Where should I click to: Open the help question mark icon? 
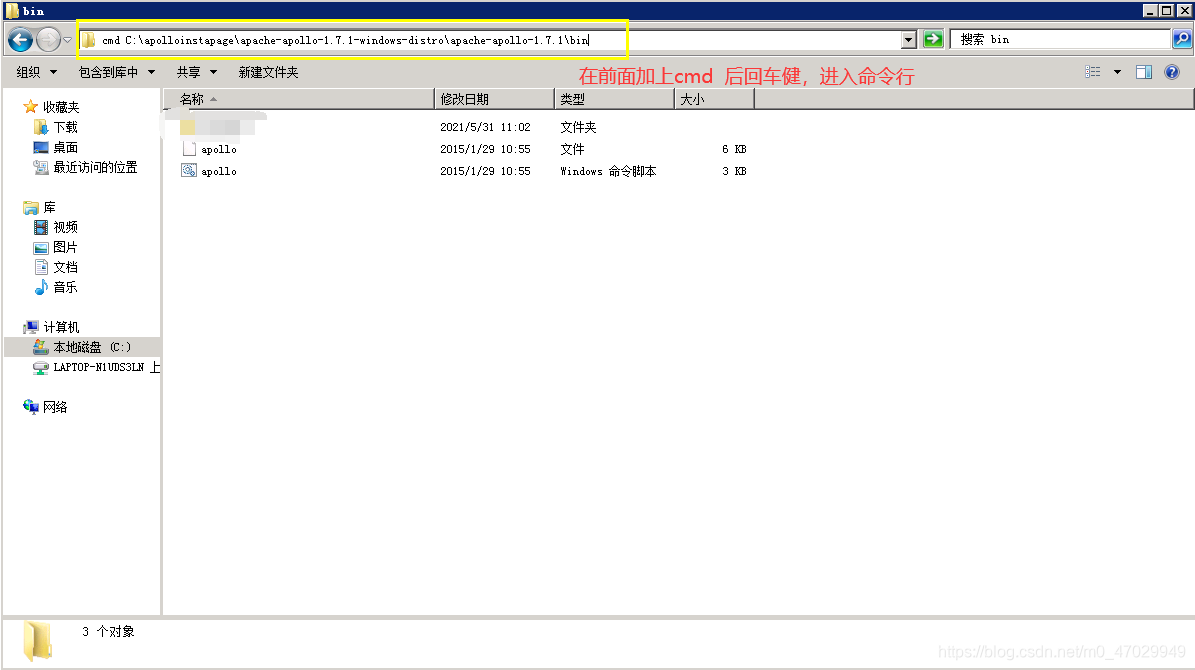tap(1172, 72)
